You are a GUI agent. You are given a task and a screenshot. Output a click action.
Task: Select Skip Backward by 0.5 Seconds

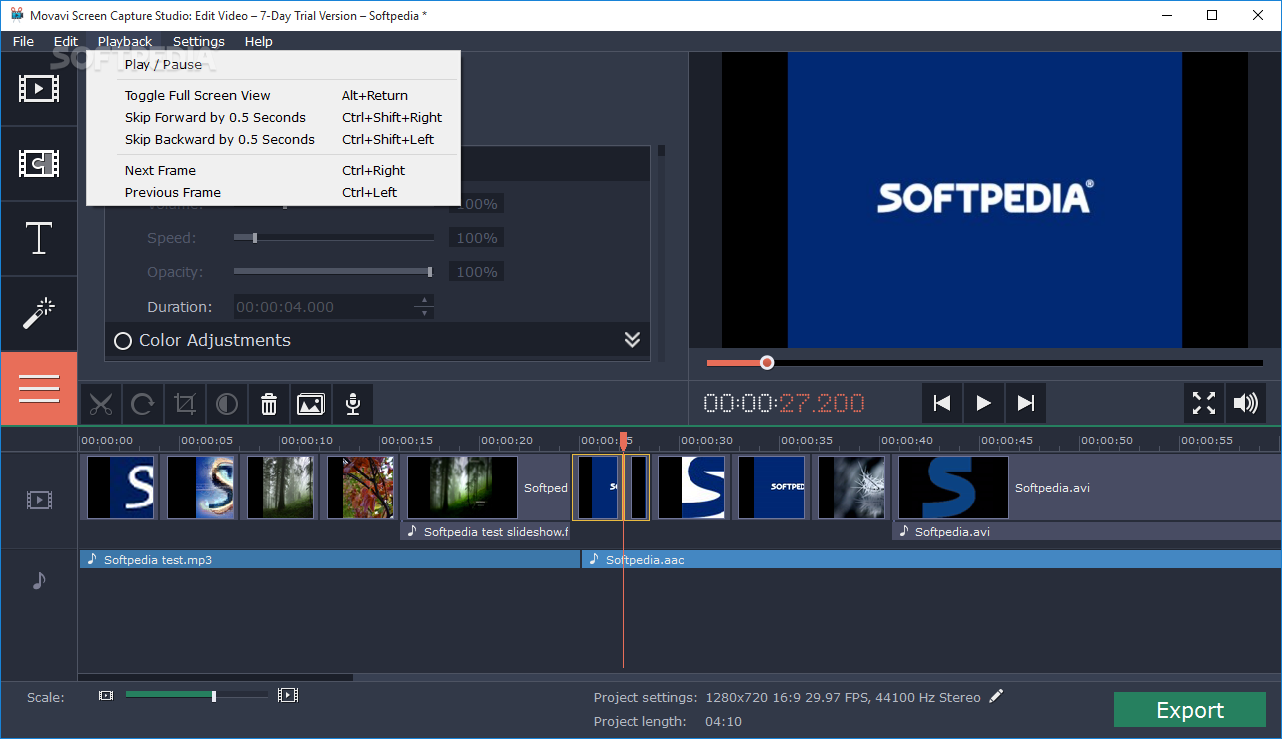coord(273,139)
